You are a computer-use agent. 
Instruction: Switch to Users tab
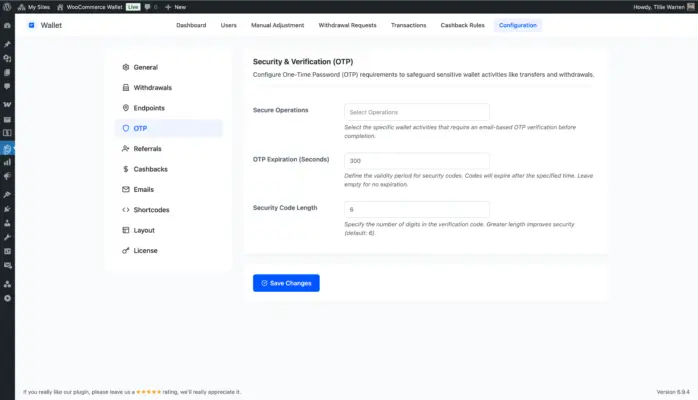(228, 25)
